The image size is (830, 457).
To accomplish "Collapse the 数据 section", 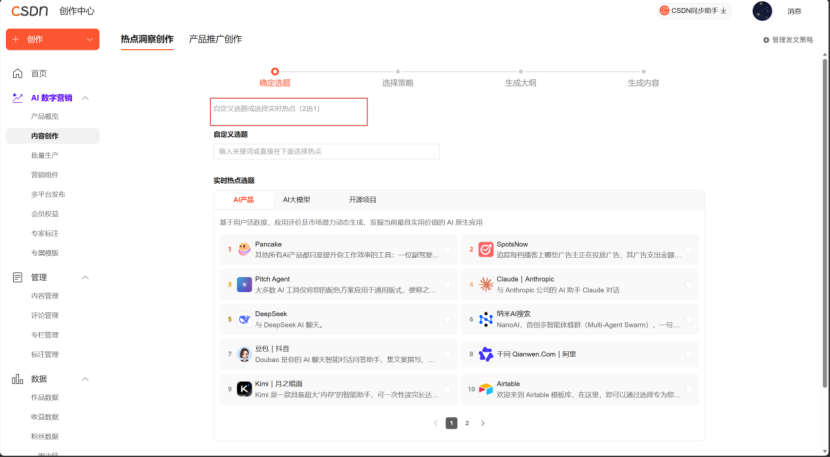I will coord(85,379).
